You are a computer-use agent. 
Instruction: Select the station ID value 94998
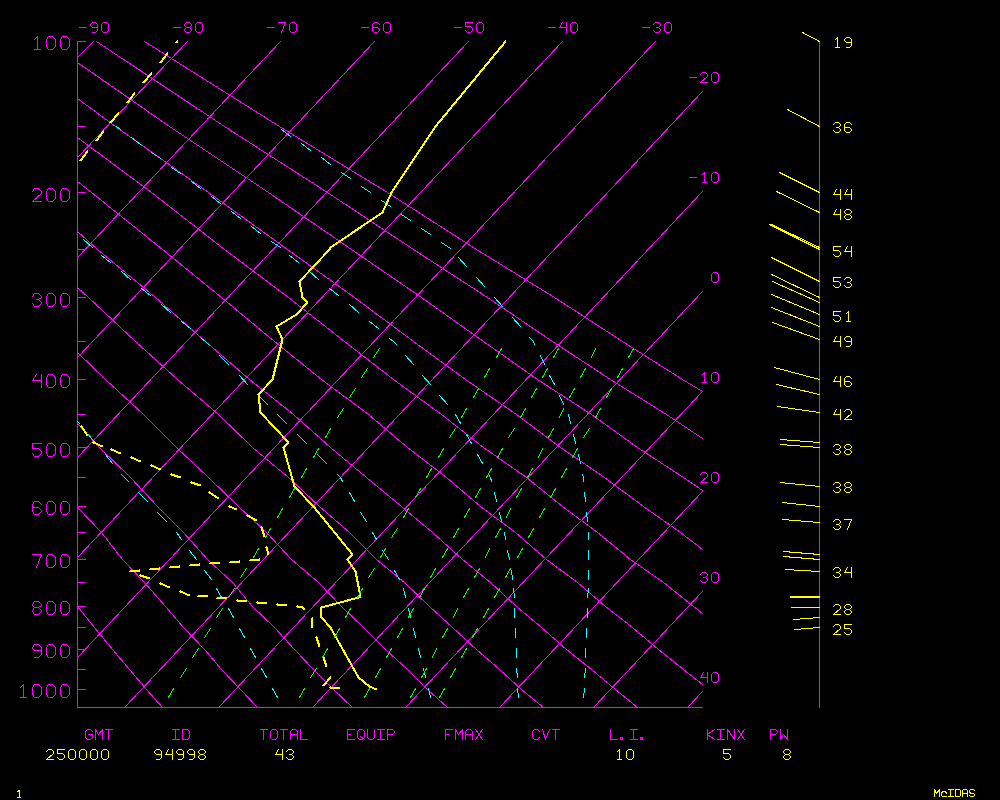180,755
